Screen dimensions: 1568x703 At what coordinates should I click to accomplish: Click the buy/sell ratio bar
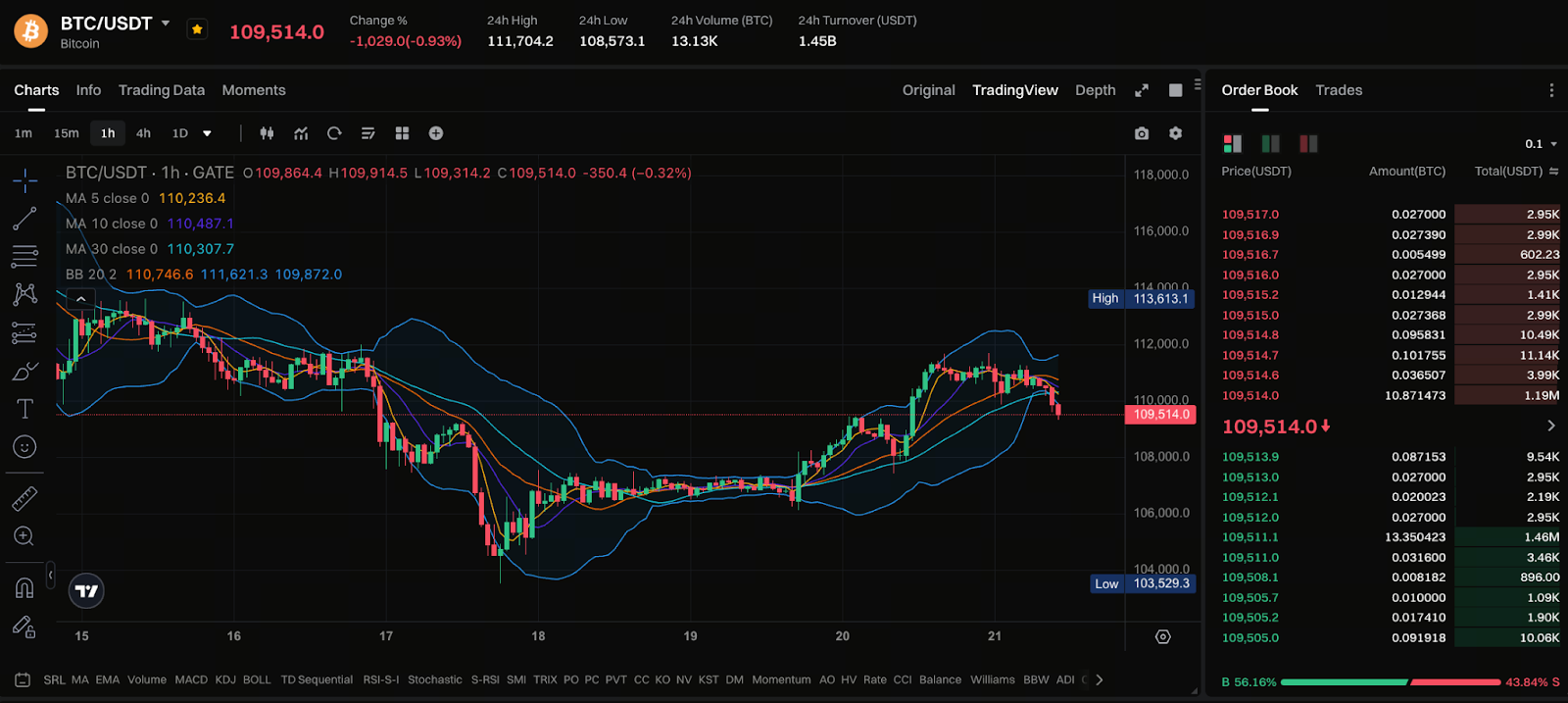(x=1390, y=682)
